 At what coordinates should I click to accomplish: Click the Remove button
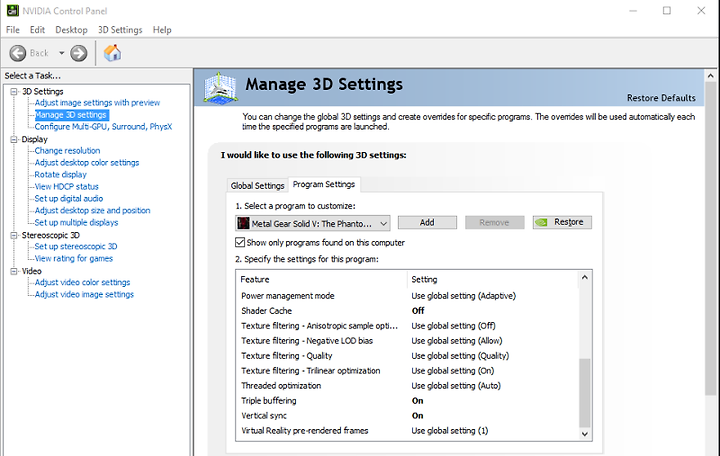click(x=495, y=222)
